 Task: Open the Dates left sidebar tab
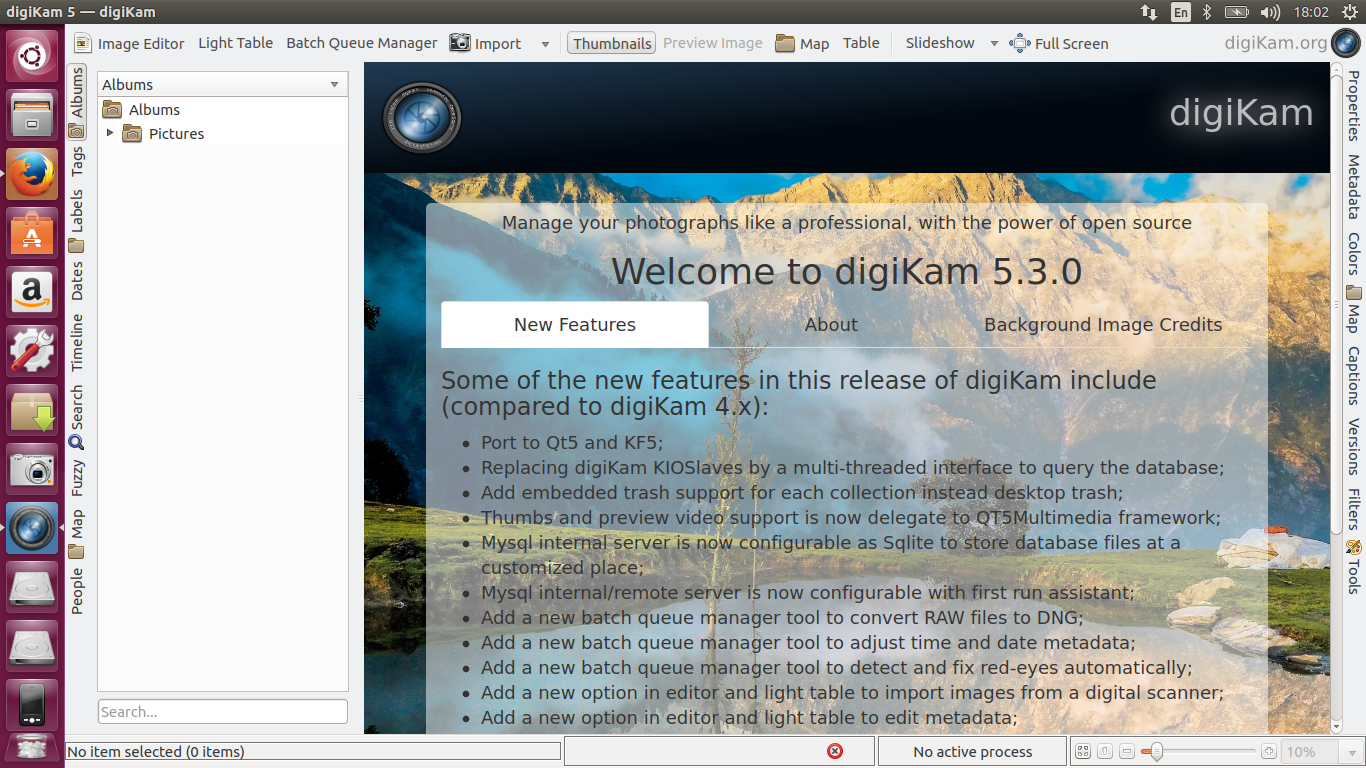77,280
